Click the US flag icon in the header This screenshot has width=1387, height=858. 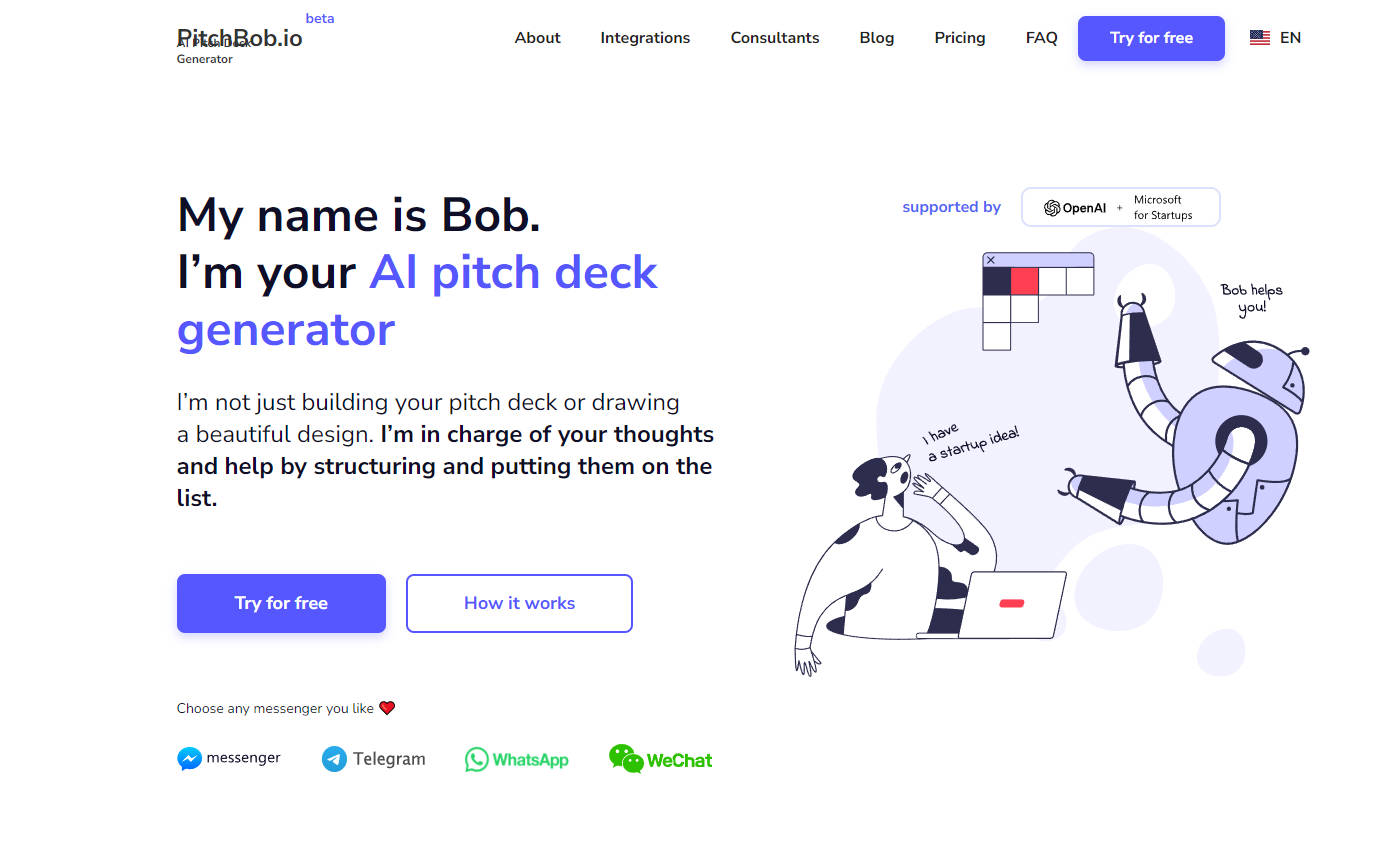coord(1258,37)
